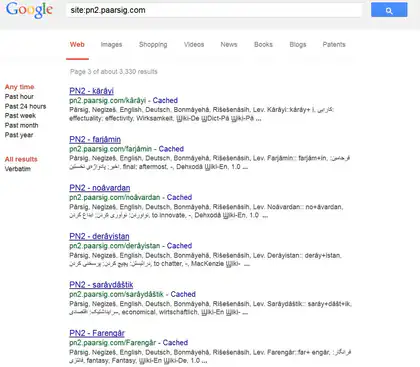This screenshot has height=367, width=420.
Task: Open the PN2 - farjāmin result
Action: click(95, 139)
